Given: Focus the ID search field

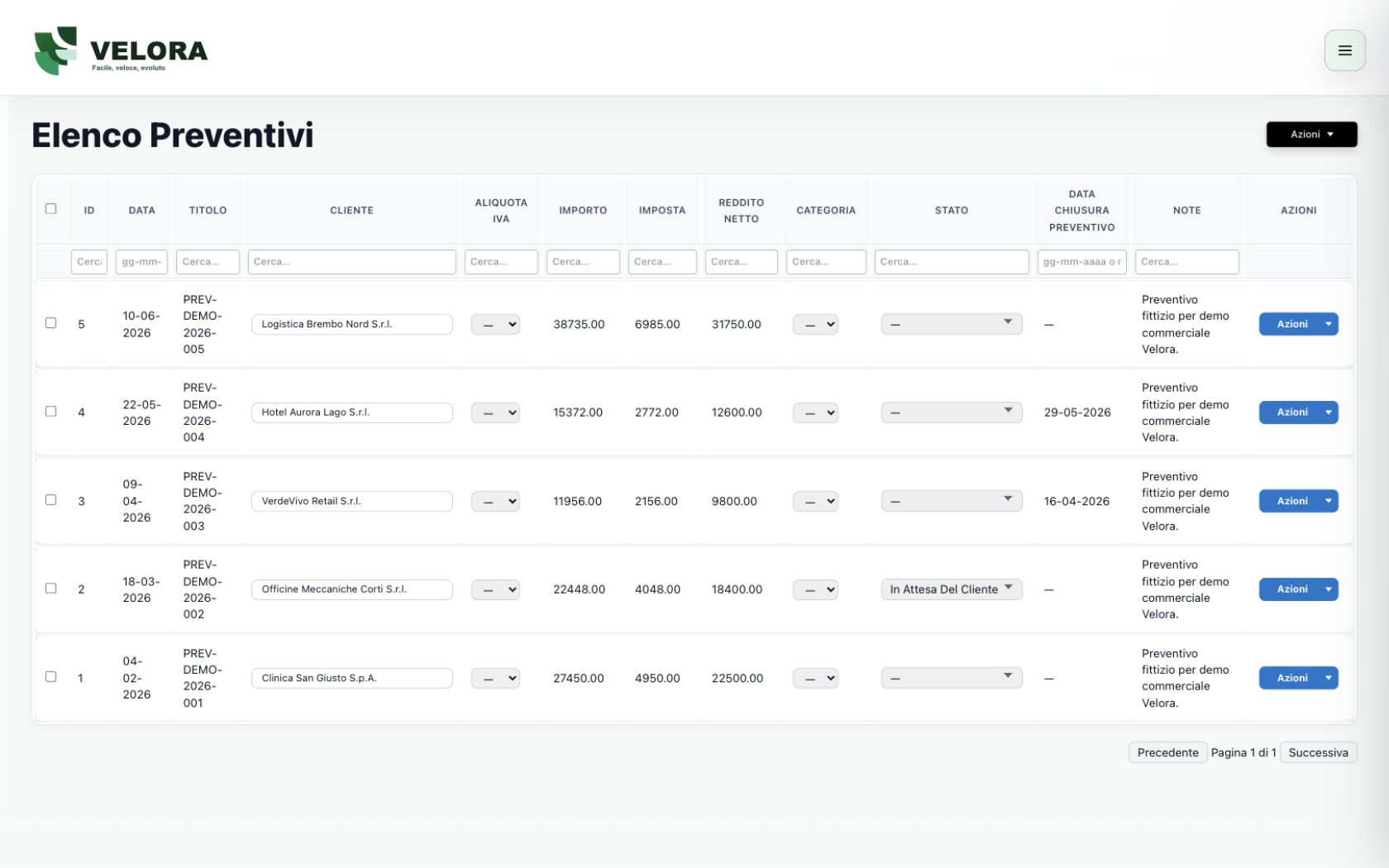Looking at the screenshot, I should (x=89, y=262).
